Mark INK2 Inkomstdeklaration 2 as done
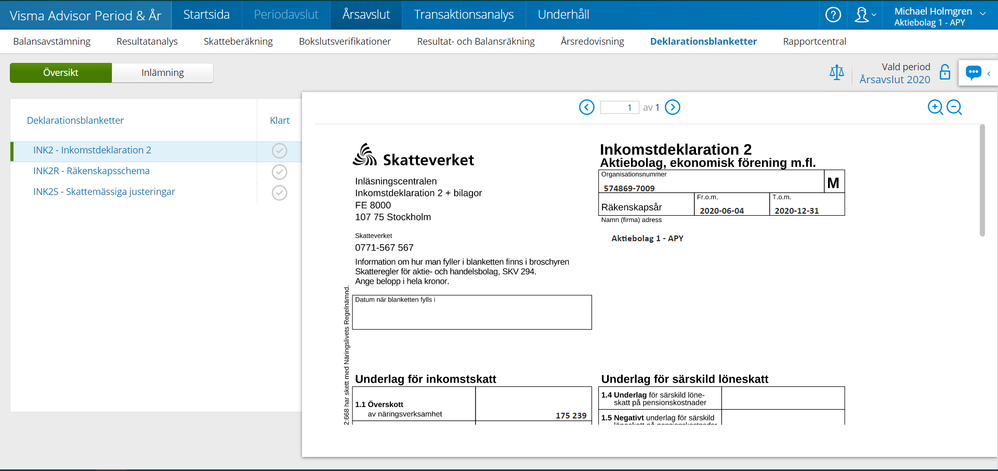 click(x=280, y=150)
